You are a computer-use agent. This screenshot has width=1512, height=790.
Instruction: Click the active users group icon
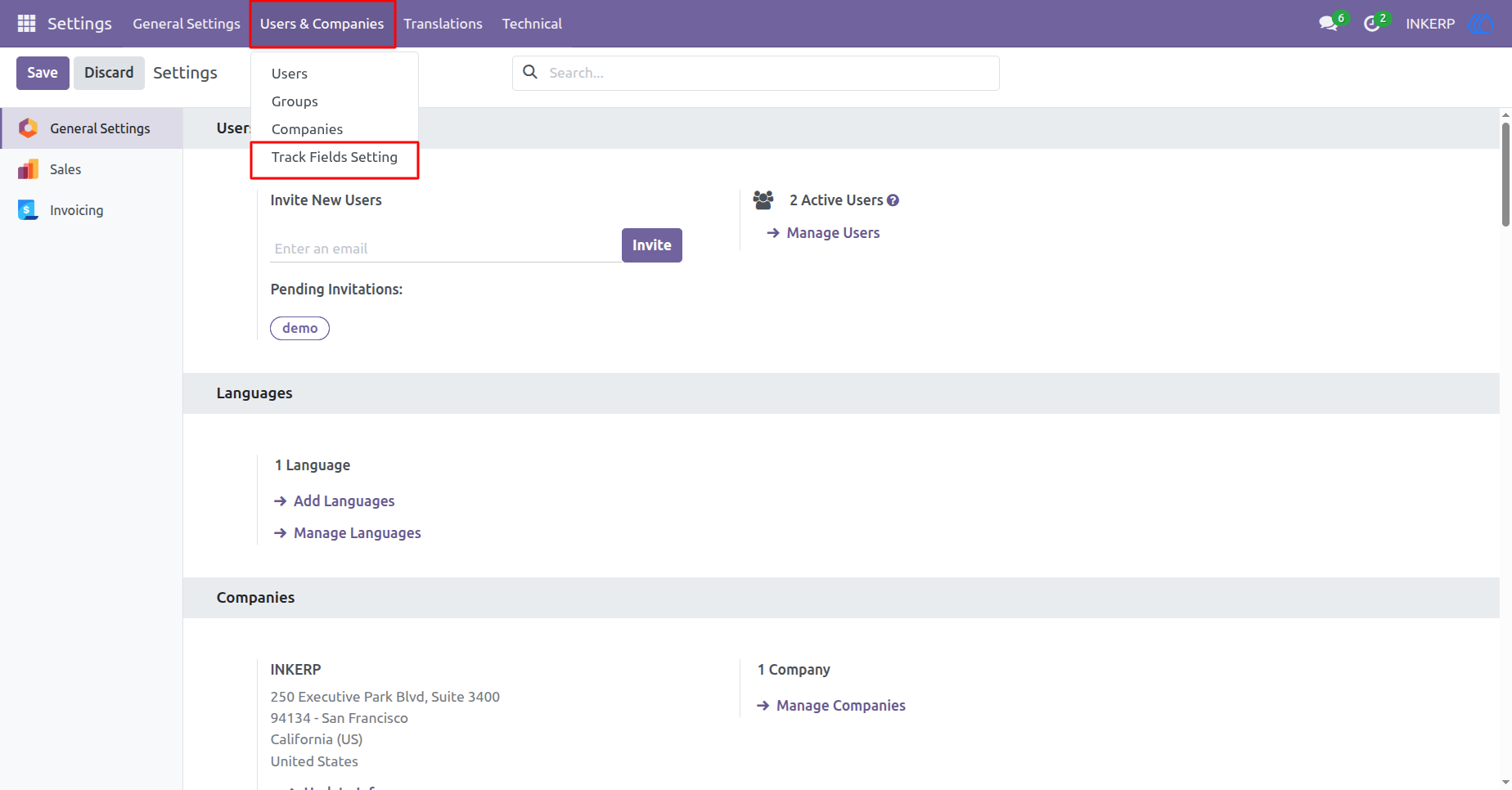pyautogui.click(x=763, y=200)
